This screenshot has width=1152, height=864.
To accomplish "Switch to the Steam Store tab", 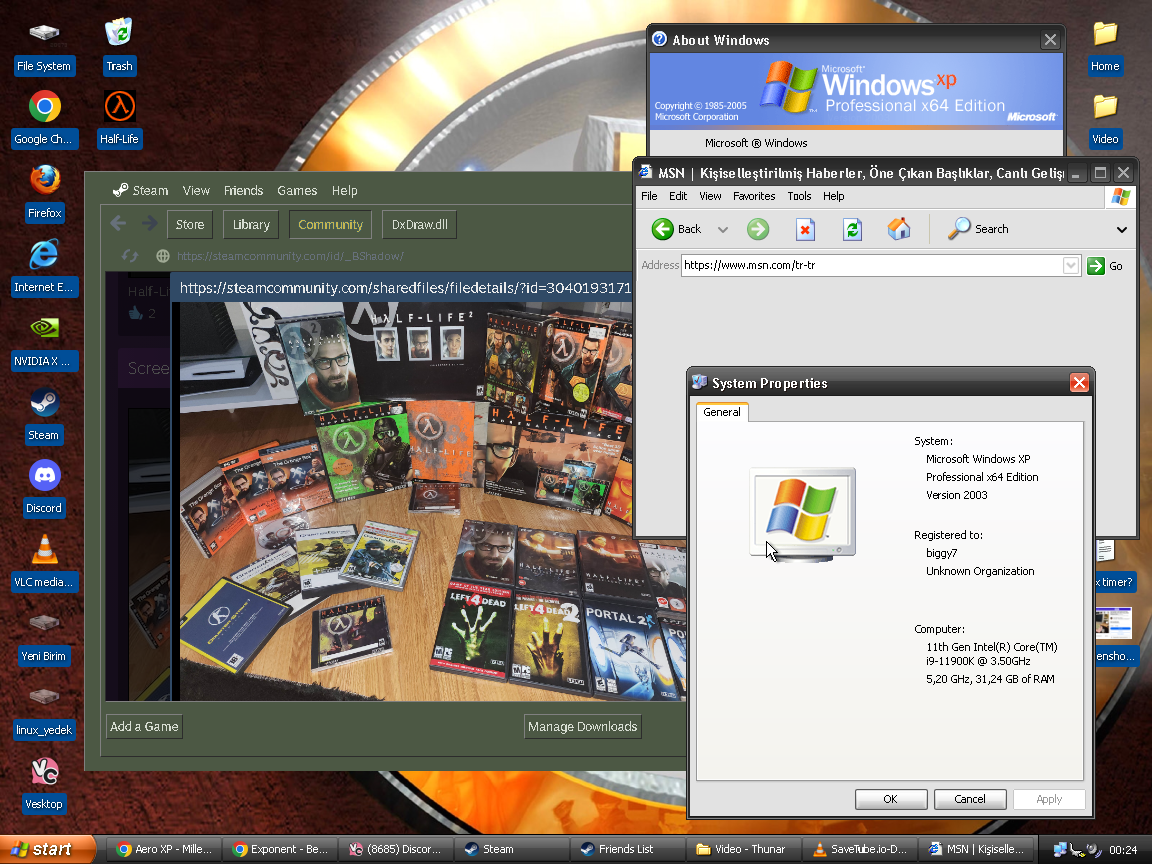I will [190, 225].
